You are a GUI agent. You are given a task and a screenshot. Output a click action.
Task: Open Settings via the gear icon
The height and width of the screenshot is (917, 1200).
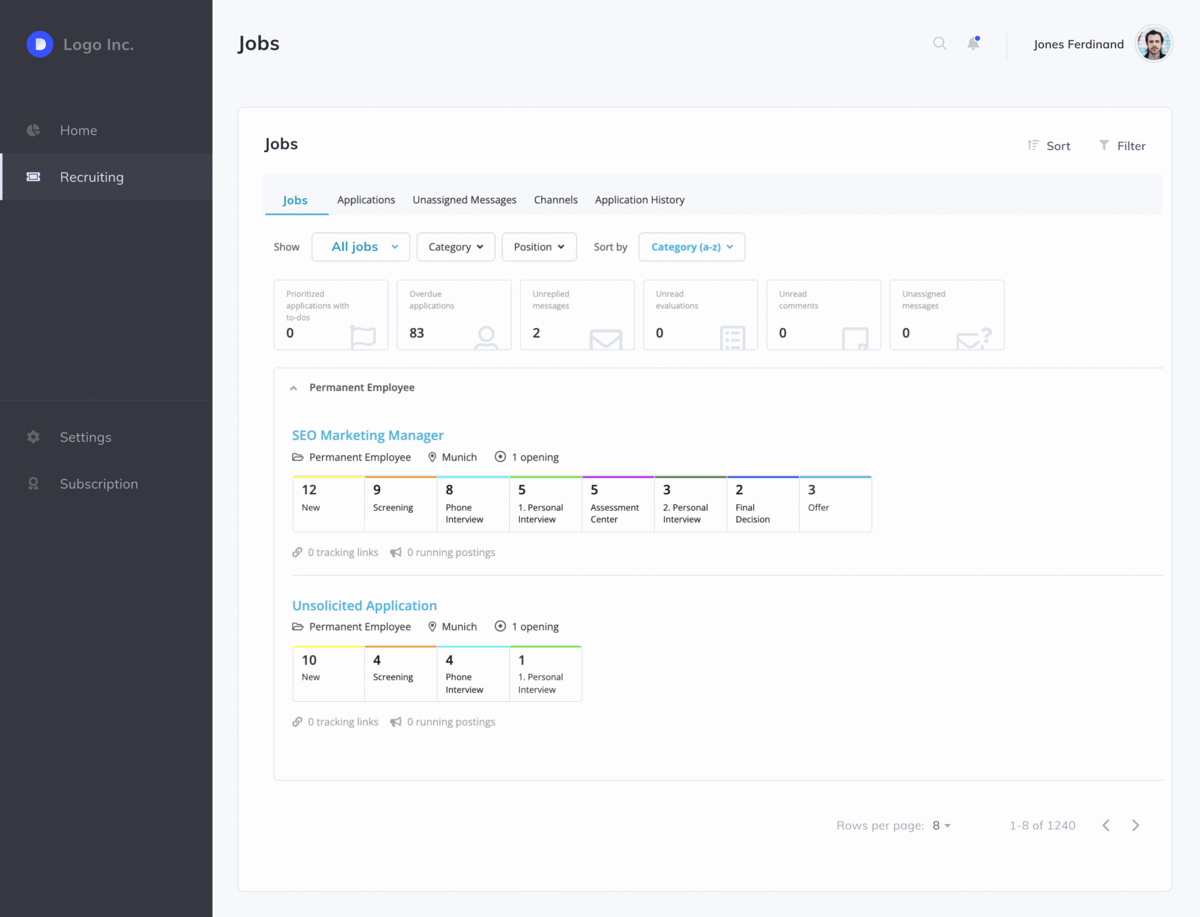pos(32,437)
